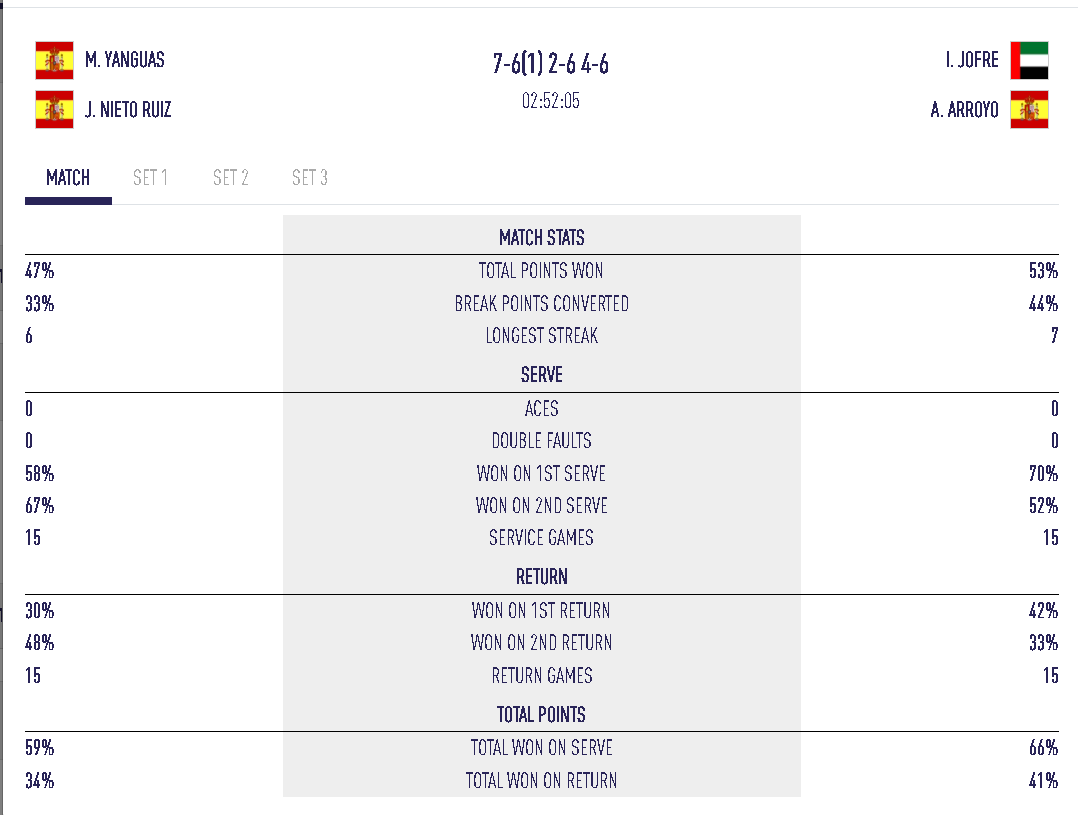Image resolution: width=1078 pixels, height=815 pixels.
Task: Click the TOTAL WON ON SERVE label
Action: [x=542, y=748]
